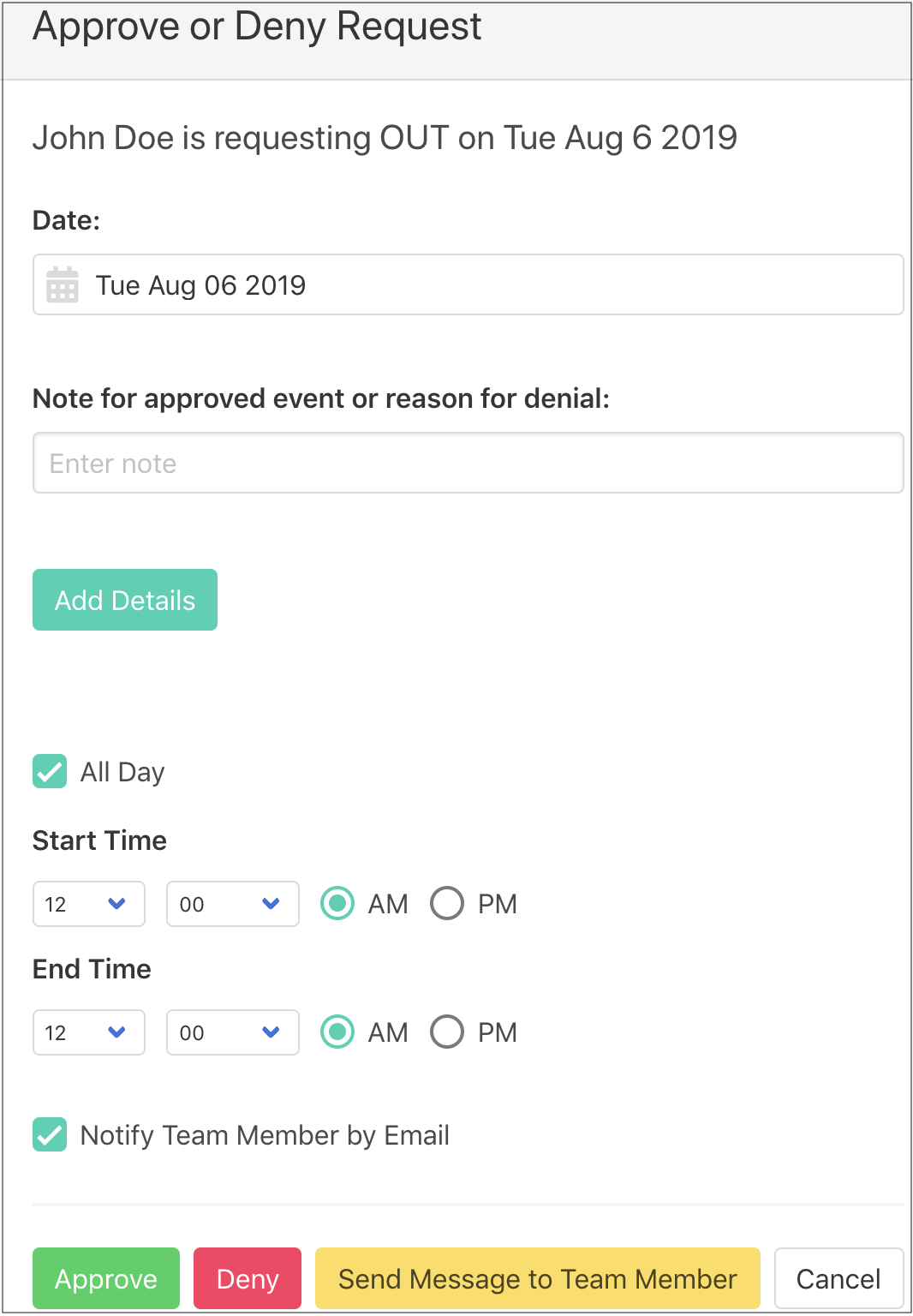Click the green Approve button
The height and width of the screenshot is (1316, 913).
click(106, 1278)
